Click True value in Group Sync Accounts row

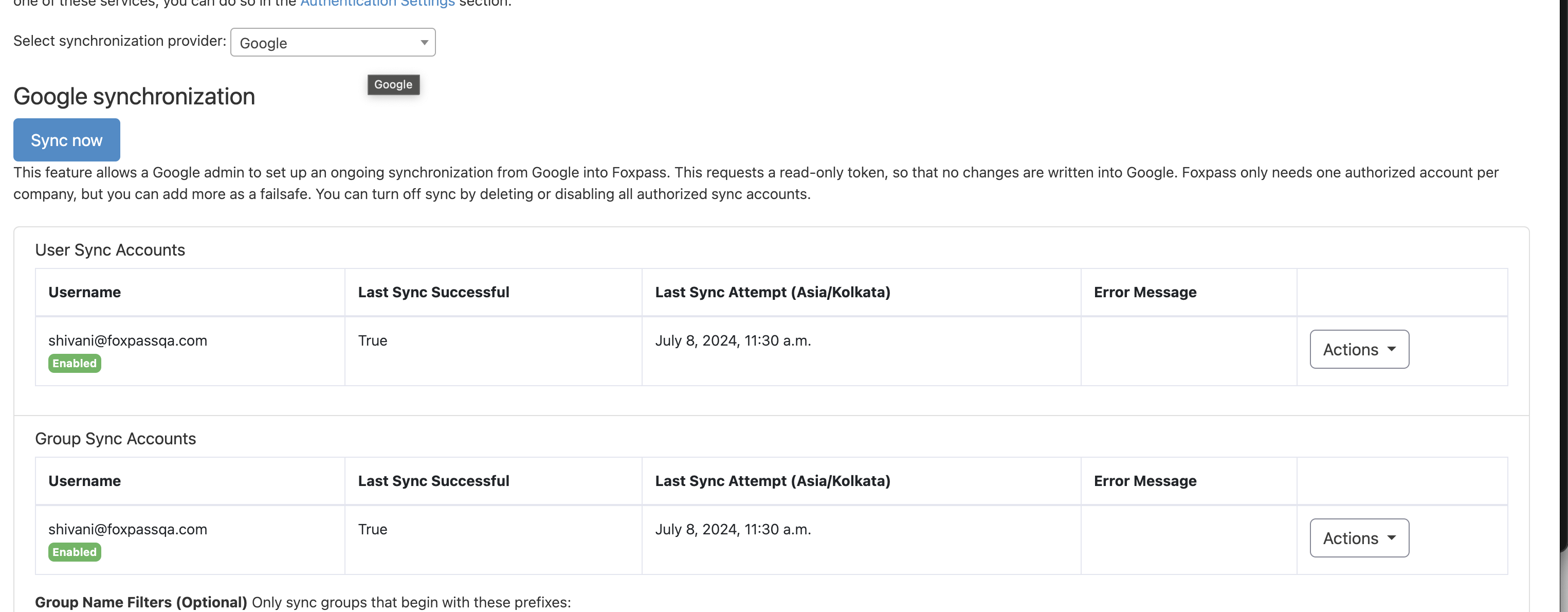click(373, 529)
